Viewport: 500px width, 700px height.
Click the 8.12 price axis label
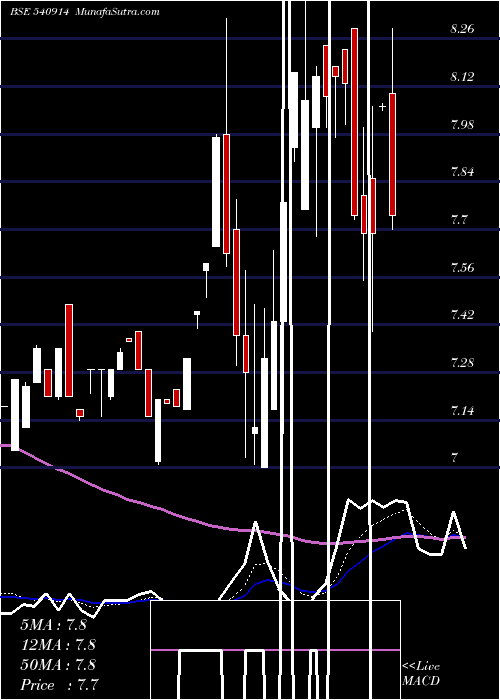462,77
